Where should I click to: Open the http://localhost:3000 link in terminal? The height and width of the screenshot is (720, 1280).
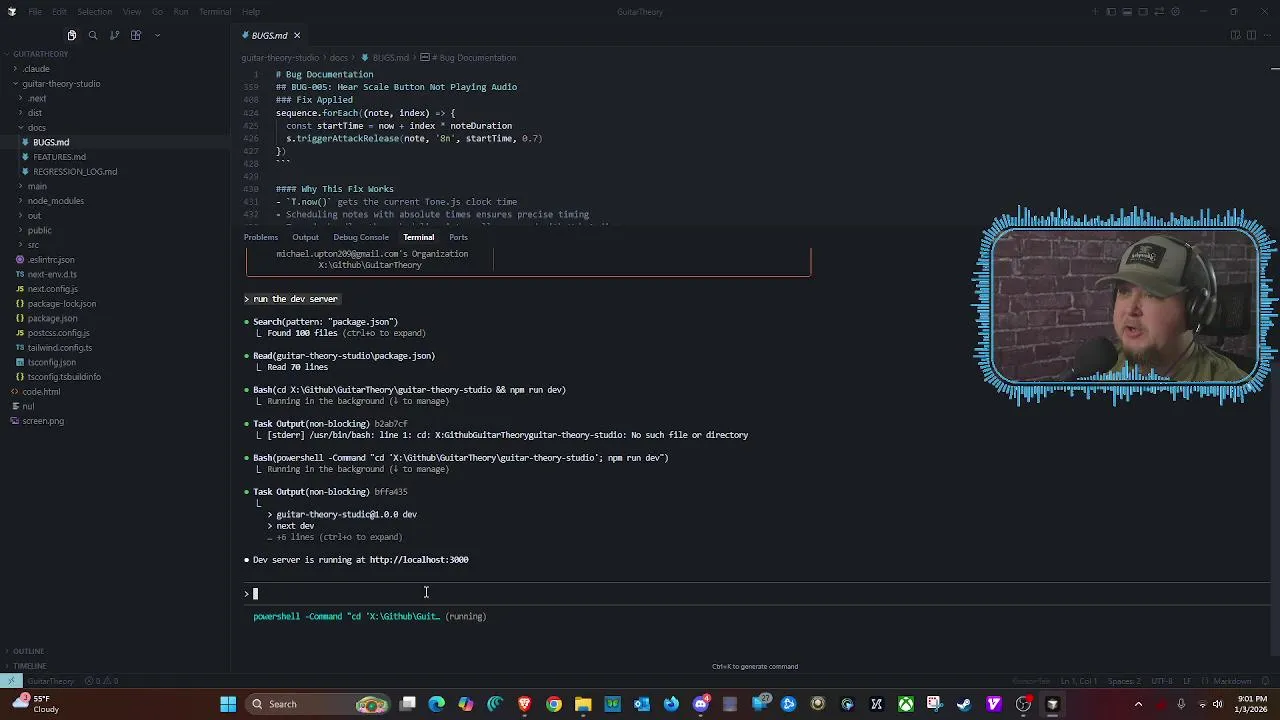click(419, 560)
